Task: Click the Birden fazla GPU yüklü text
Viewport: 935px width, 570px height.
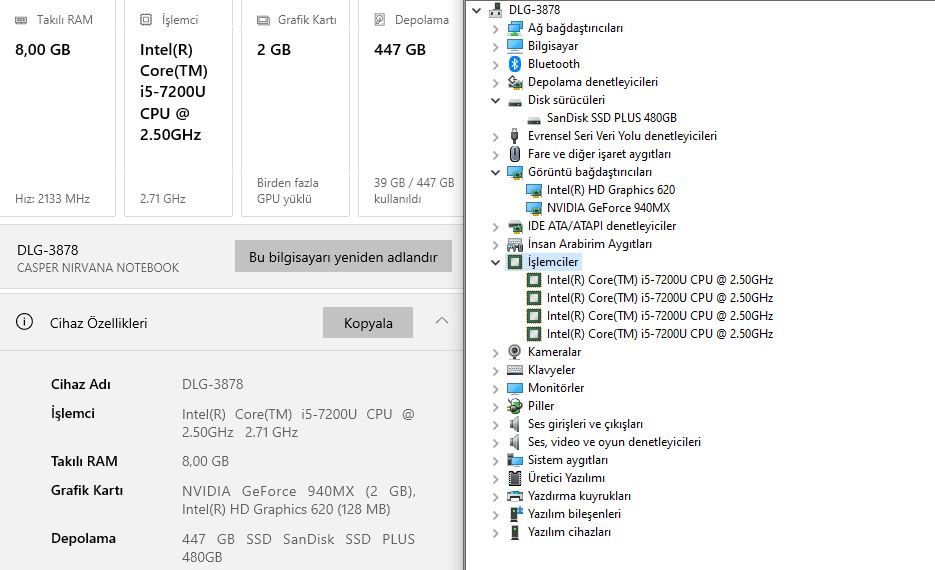Action: [287, 191]
